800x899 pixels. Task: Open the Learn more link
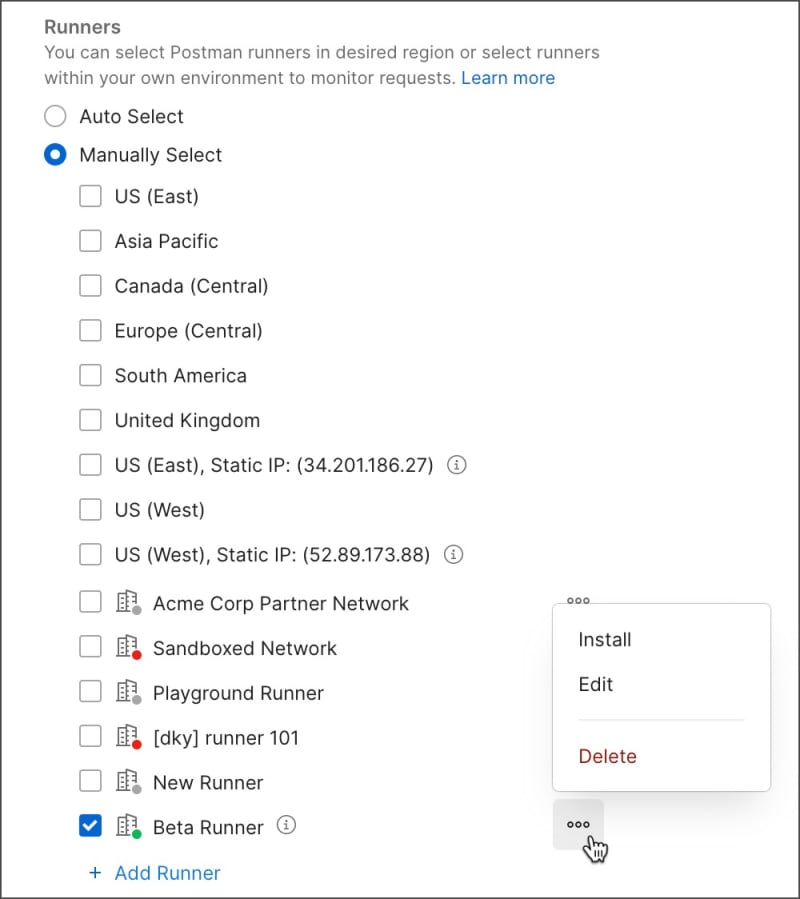(509, 78)
